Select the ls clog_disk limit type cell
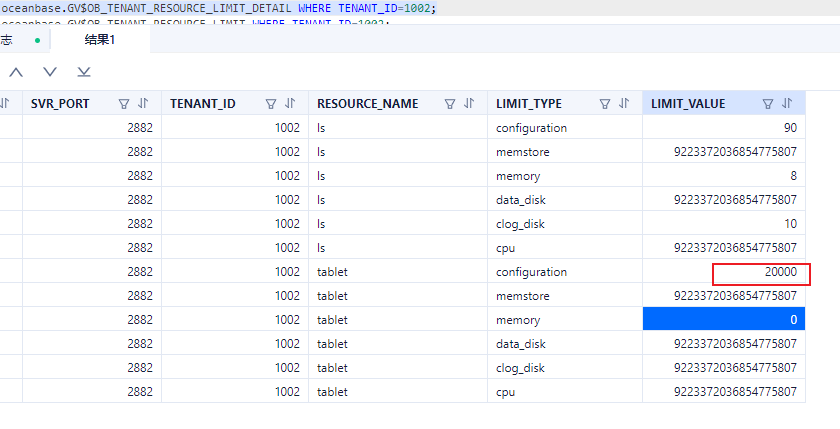840x429 pixels. coord(566,224)
